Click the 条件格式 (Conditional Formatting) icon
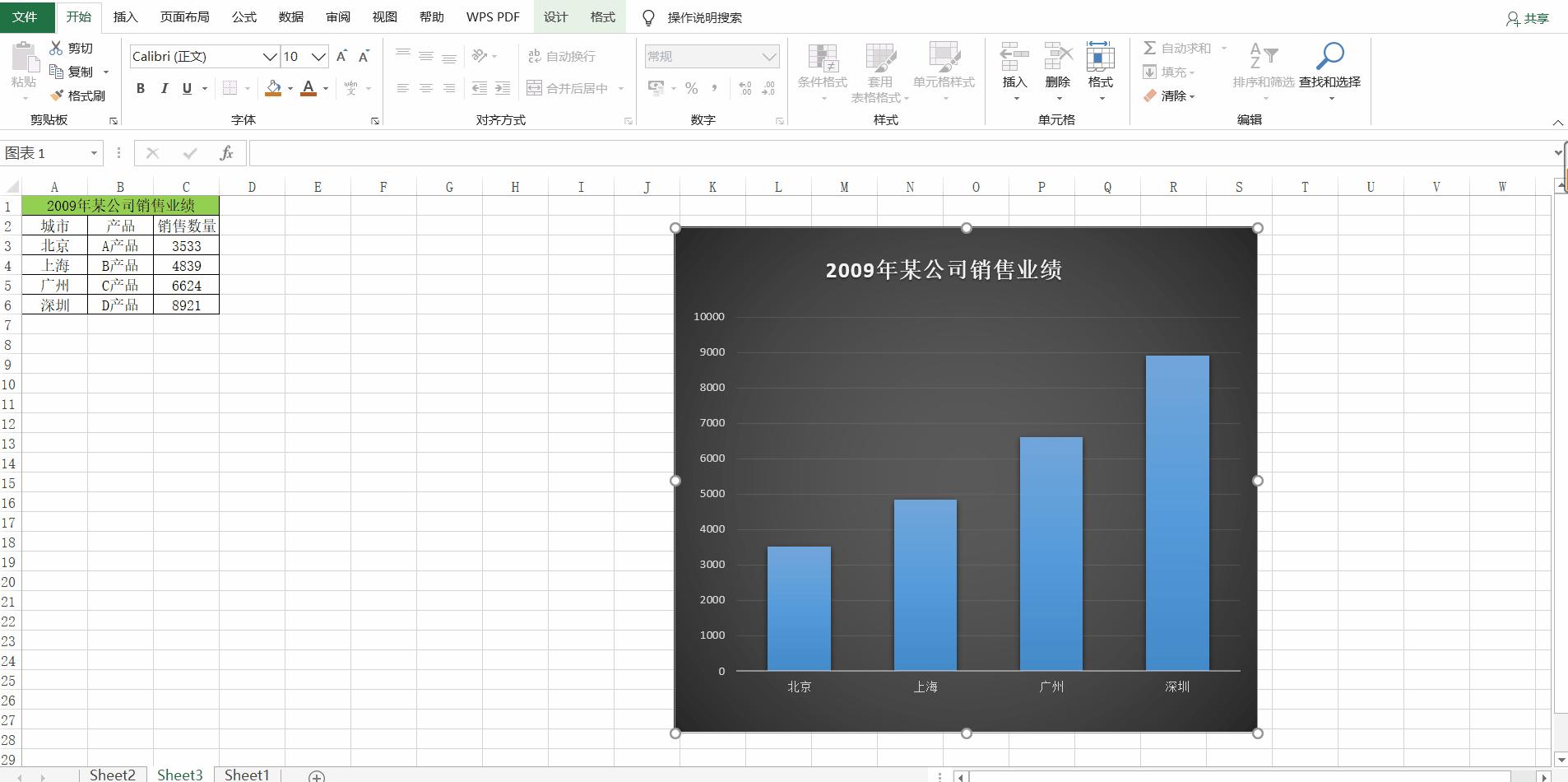 coord(821,64)
